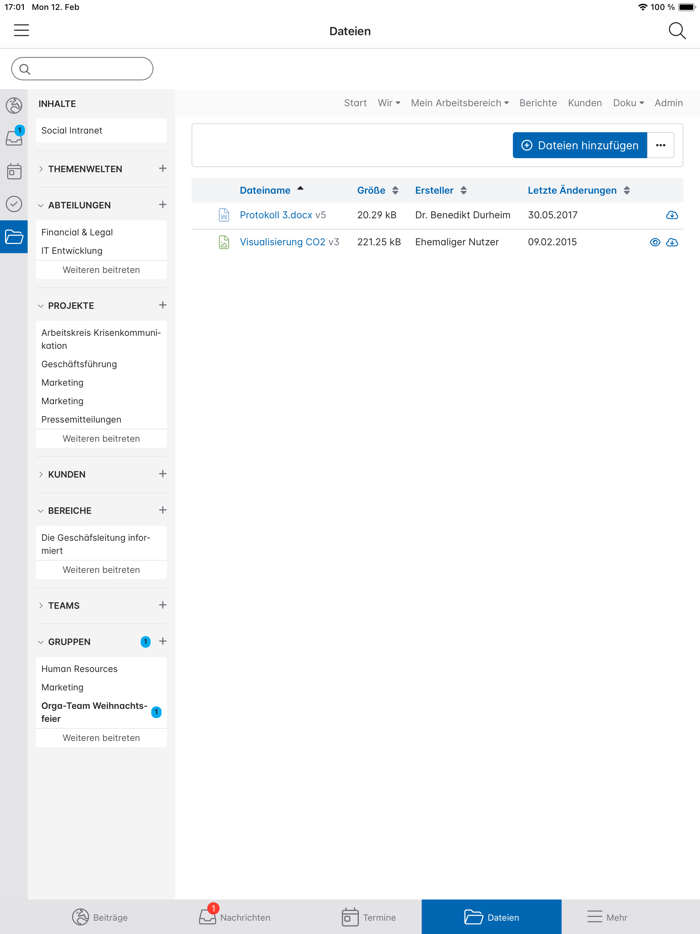Click into the sidebar search field
700x934 pixels.
pyautogui.click(x=82, y=69)
